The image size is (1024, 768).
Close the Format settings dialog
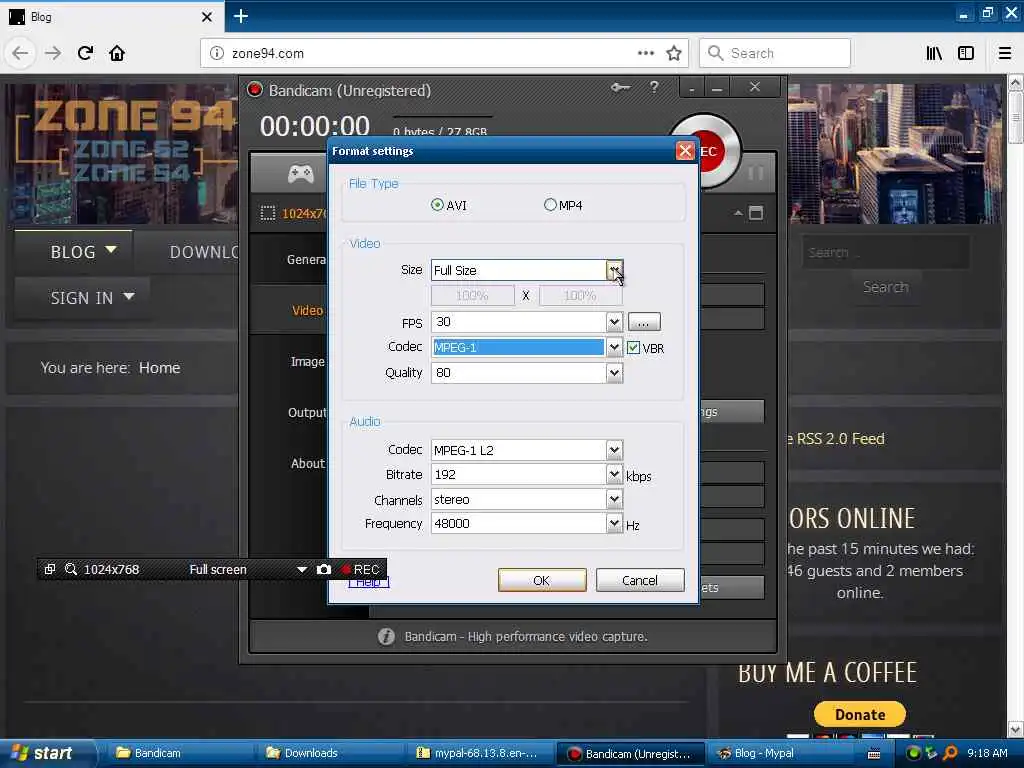(684, 151)
